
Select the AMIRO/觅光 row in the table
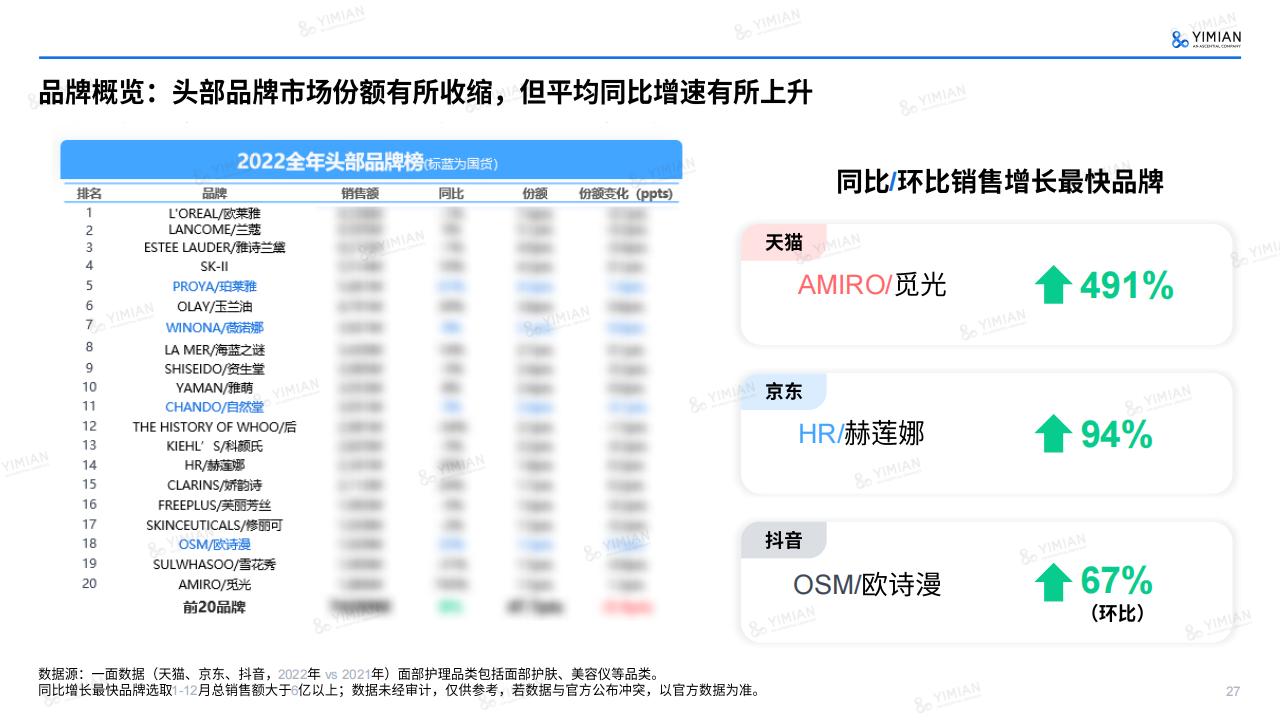point(370,584)
